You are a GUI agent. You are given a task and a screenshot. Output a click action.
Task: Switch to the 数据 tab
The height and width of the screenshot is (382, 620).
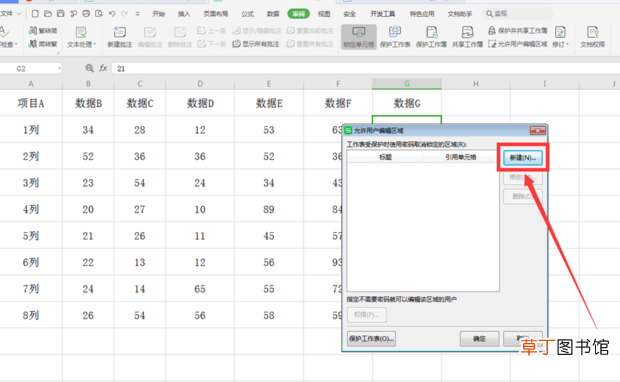click(273, 14)
